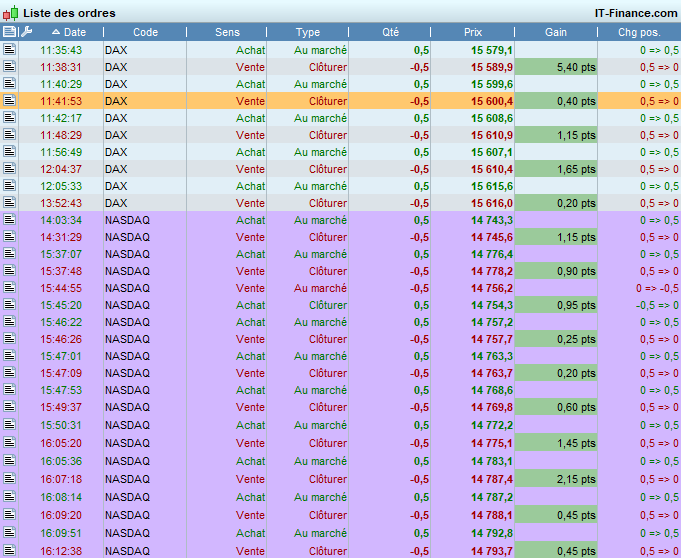Open order details icon for 16:12:38 NASDAQ row
This screenshot has height=558, width=681.
click(9, 550)
